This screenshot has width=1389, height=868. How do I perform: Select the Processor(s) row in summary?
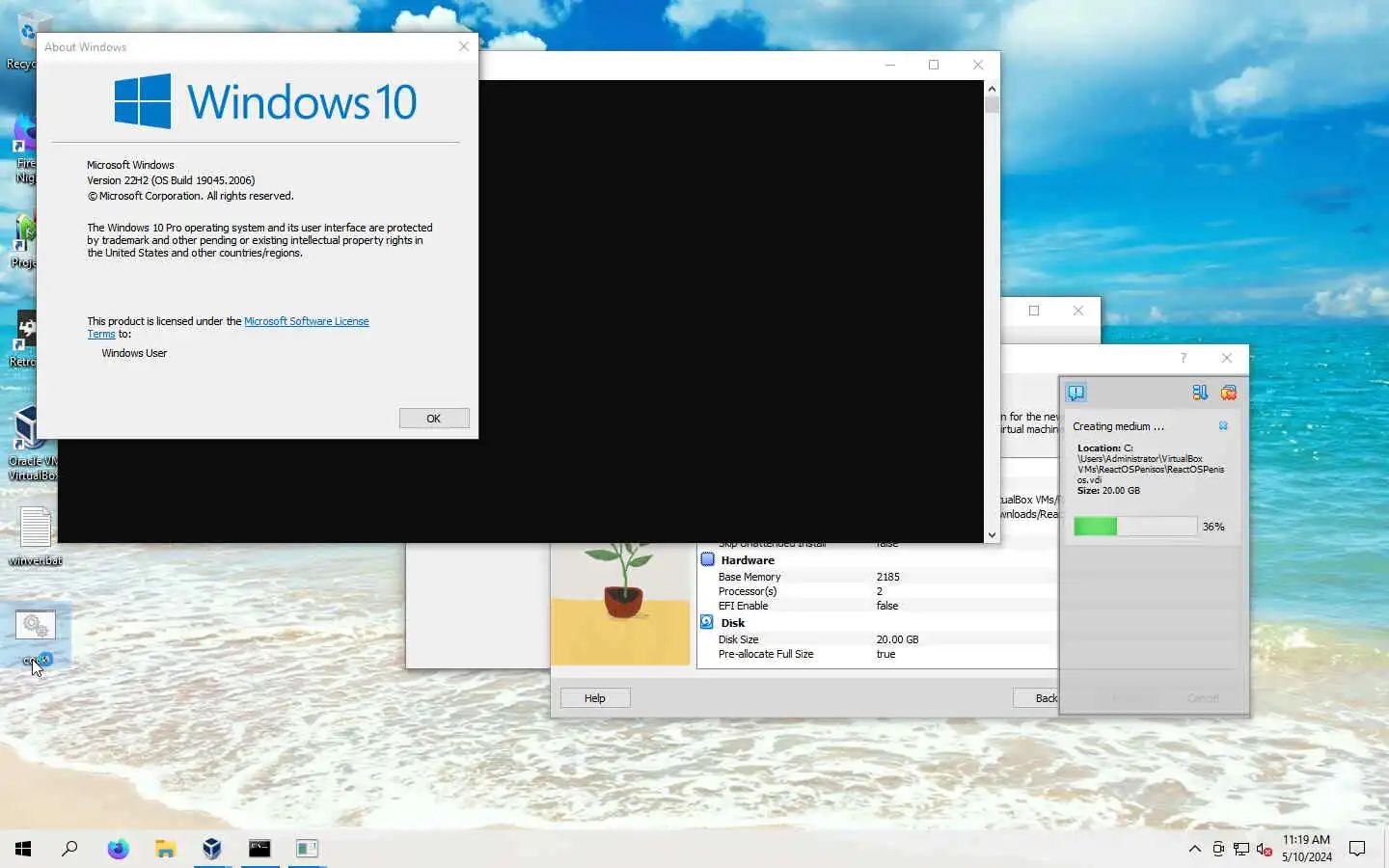click(878, 591)
